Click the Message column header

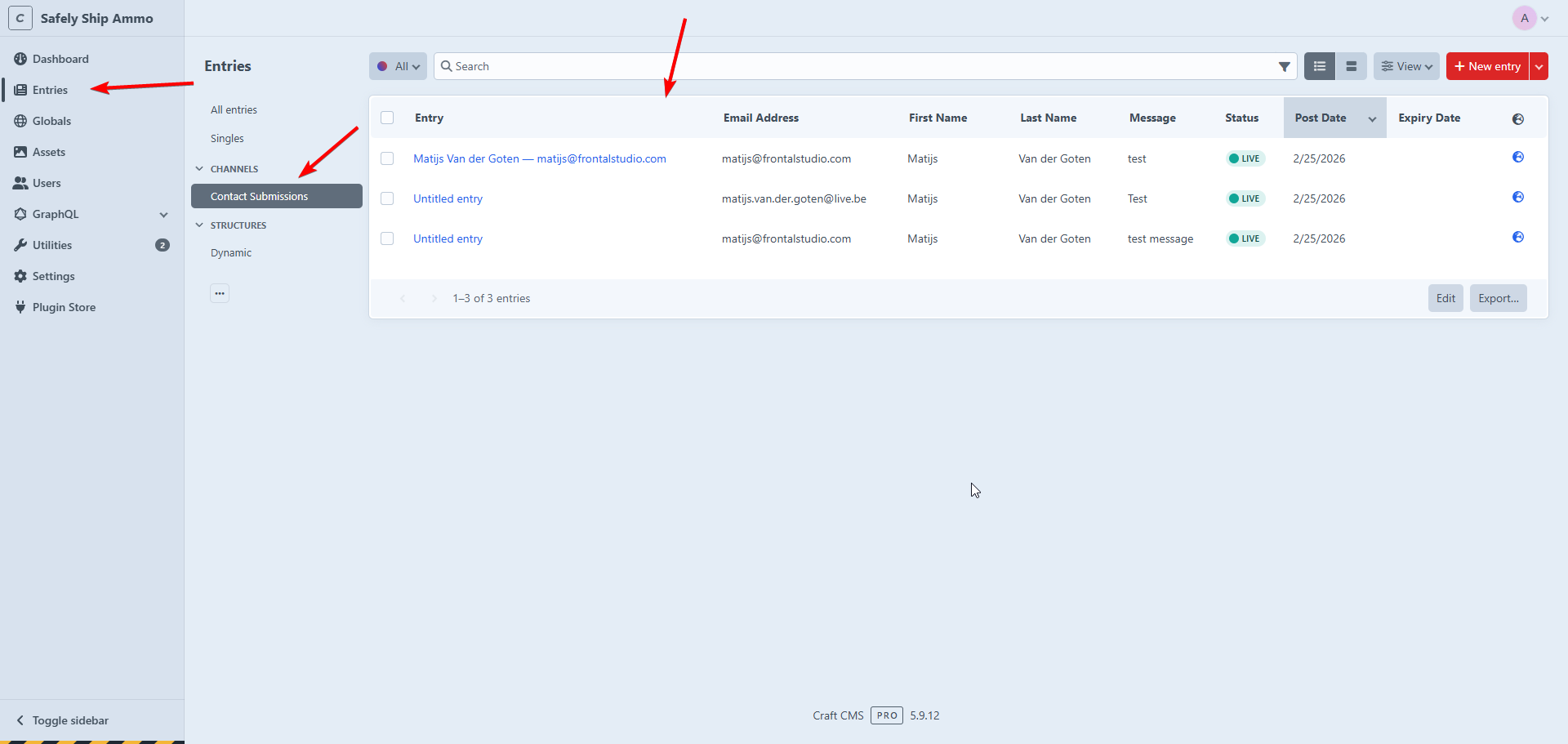click(x=1152, y=118)
